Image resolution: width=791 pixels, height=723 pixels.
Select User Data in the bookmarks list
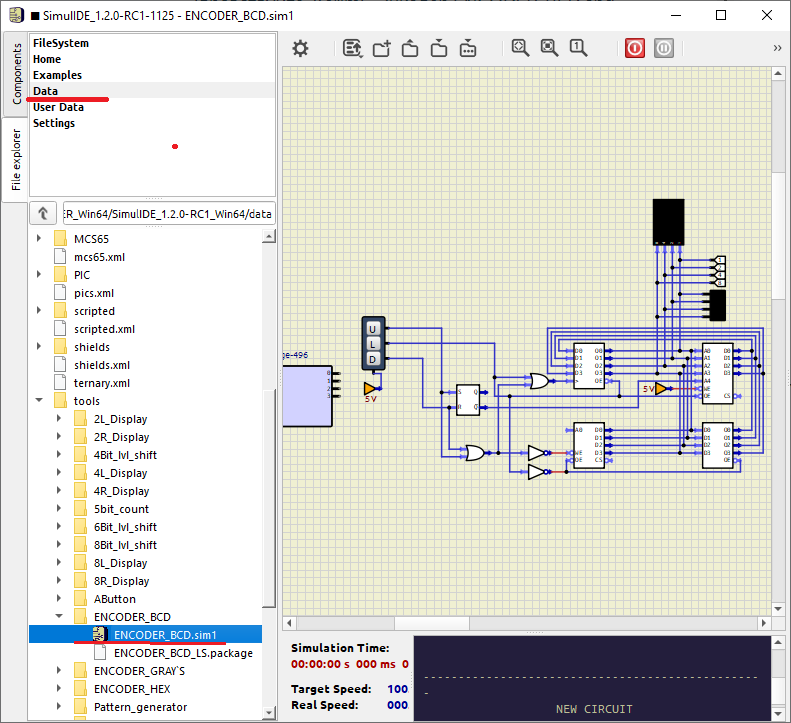point(58,107)
